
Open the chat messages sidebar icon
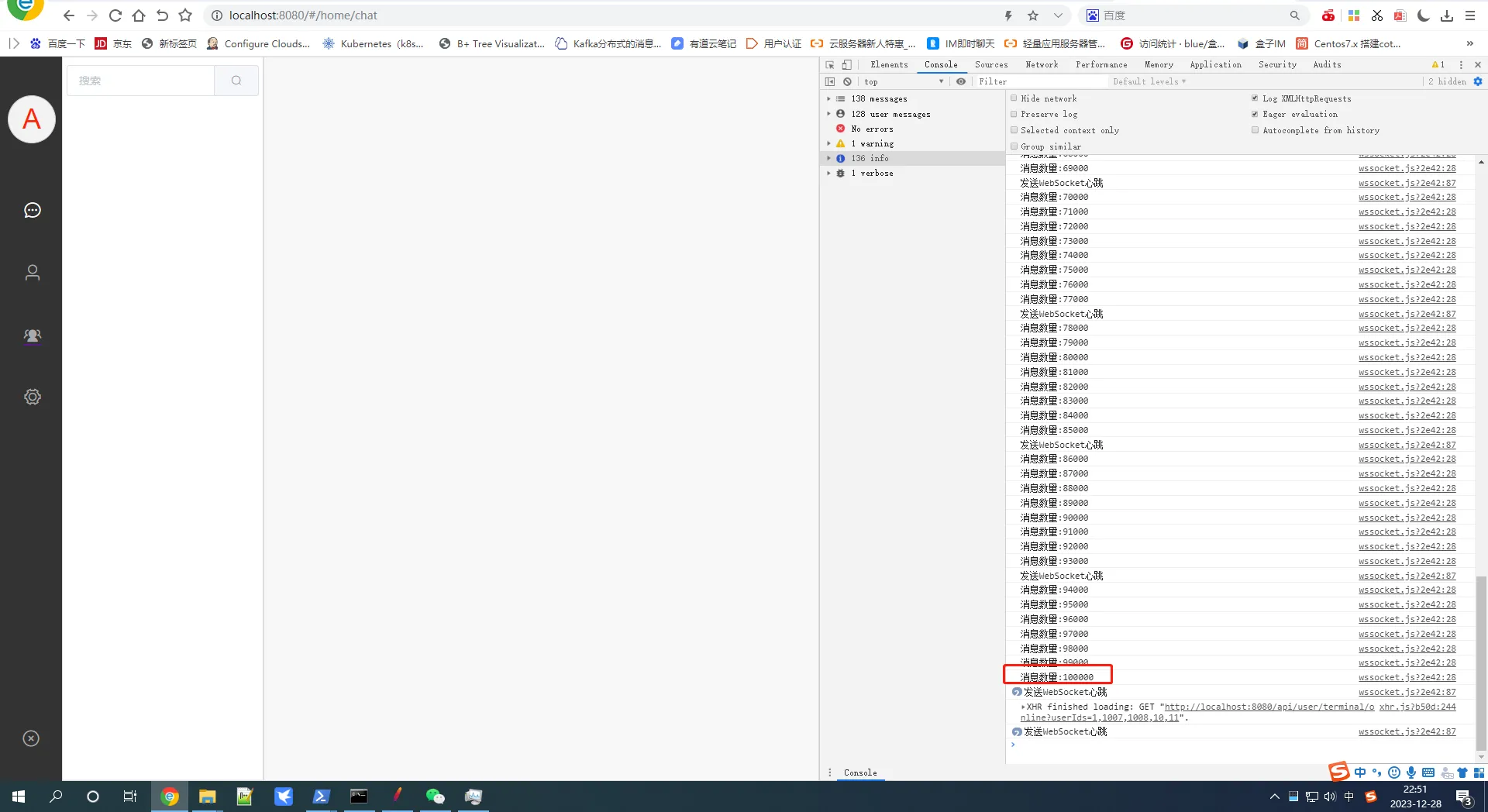click(x=32, y=210)
